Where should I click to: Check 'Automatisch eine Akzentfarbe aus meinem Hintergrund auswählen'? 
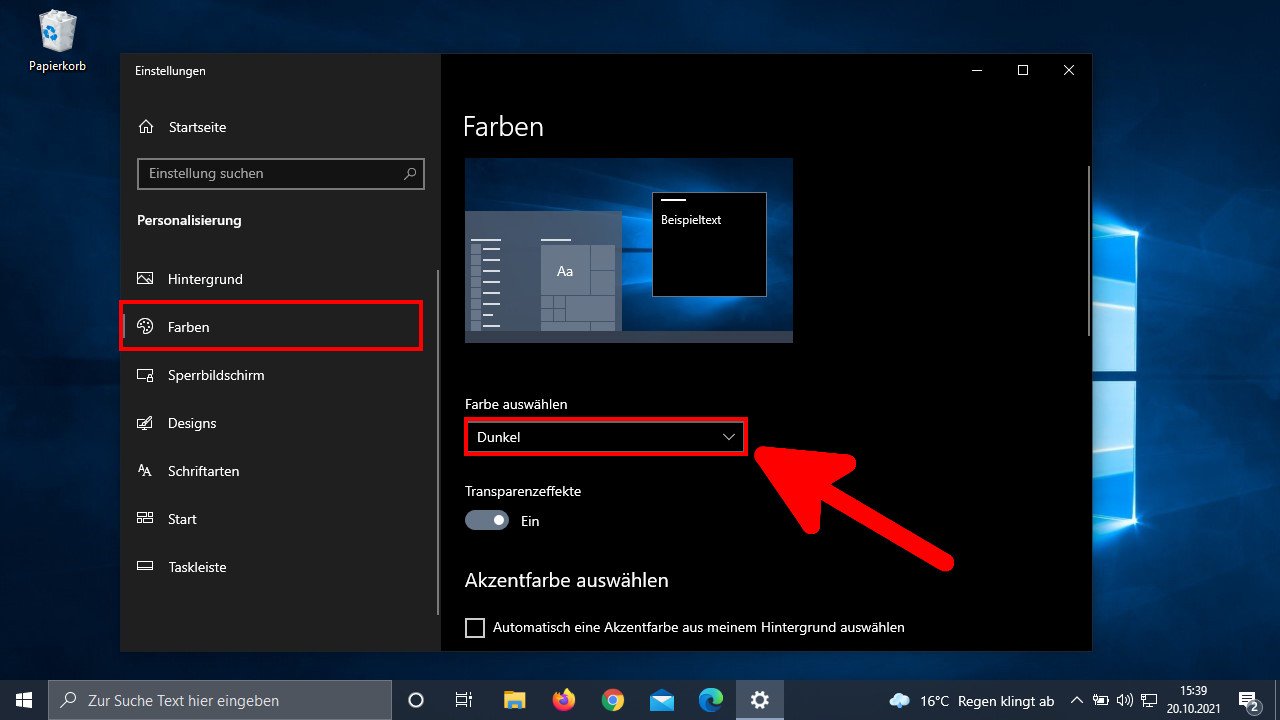point(474,627)
